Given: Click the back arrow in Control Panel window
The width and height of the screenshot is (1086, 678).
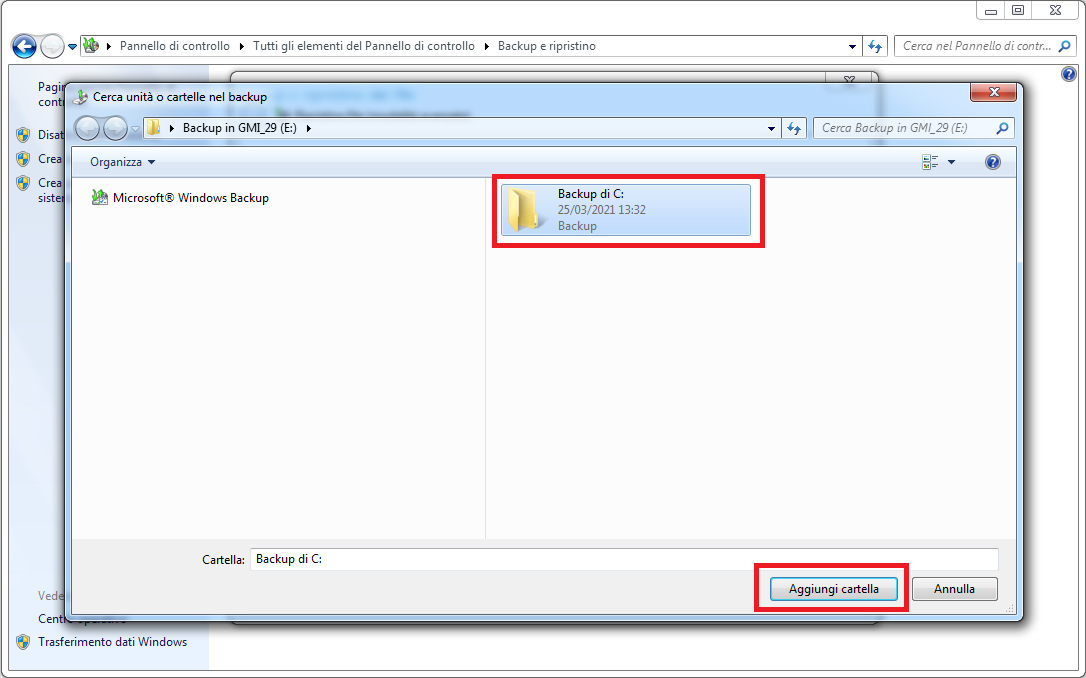Looking at the screenshot, I should pyautogui.click(x=24, y=46).
